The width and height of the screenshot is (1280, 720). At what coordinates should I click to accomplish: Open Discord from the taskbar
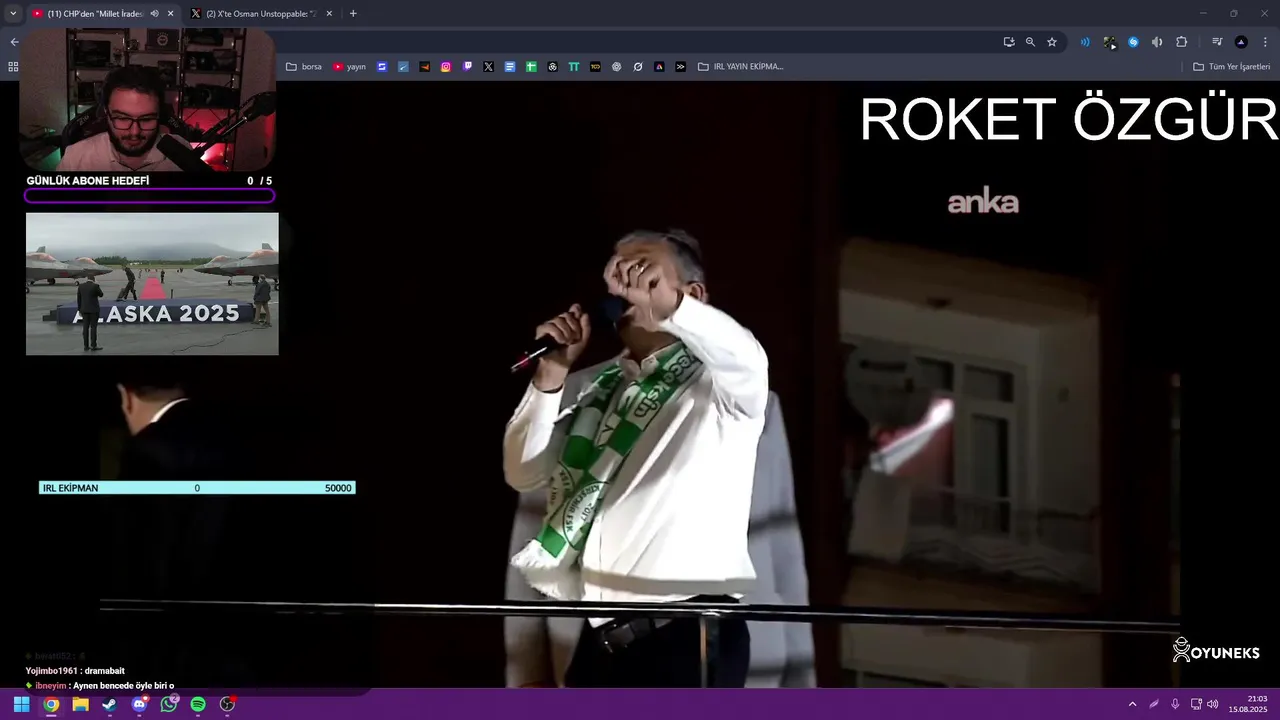[x=139, y=704]
